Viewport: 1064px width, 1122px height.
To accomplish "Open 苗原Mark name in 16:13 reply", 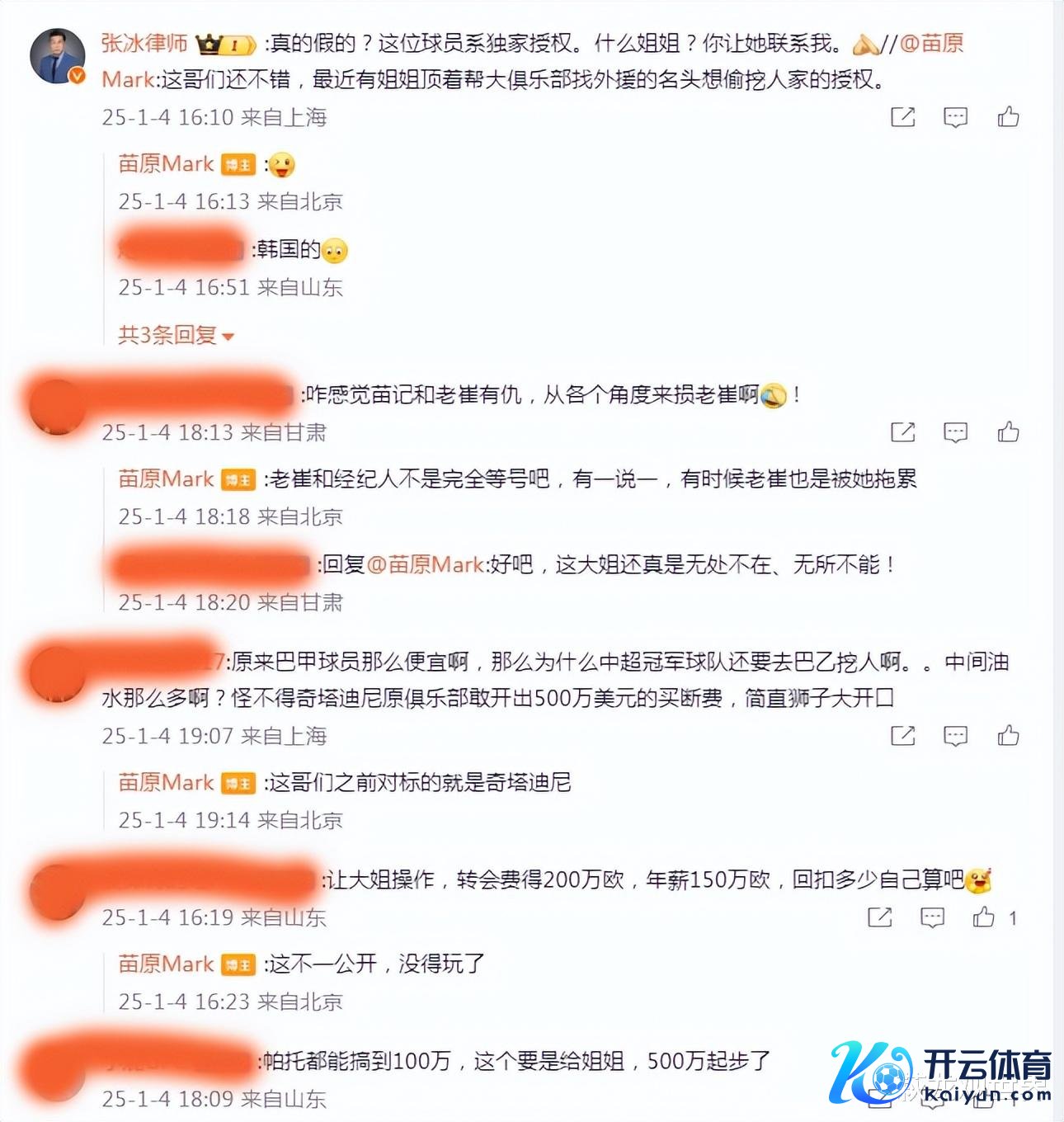I will click(x=166, y=163).
